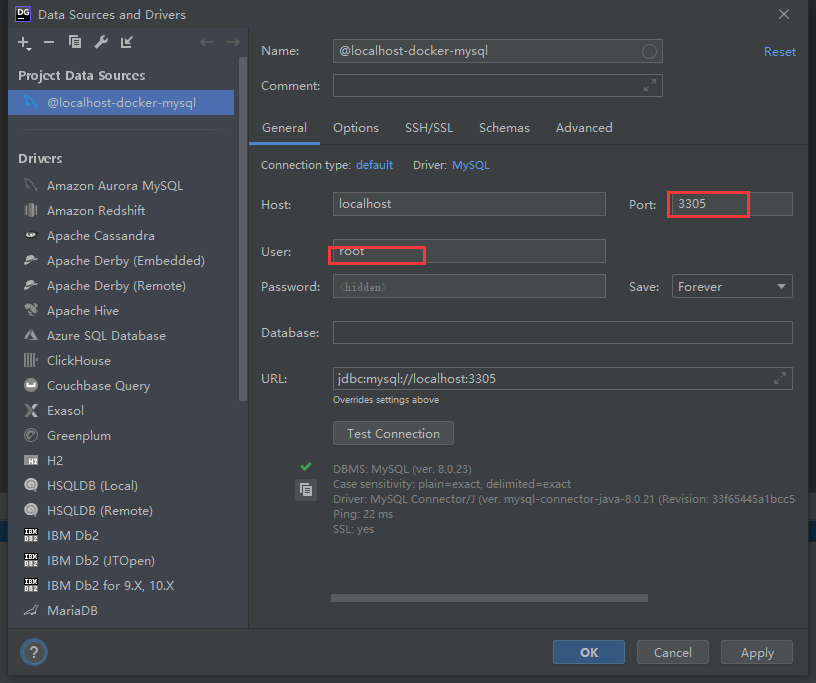Focus the Port field showing 3305
The image size is (816, 683).
pos(730,204)
